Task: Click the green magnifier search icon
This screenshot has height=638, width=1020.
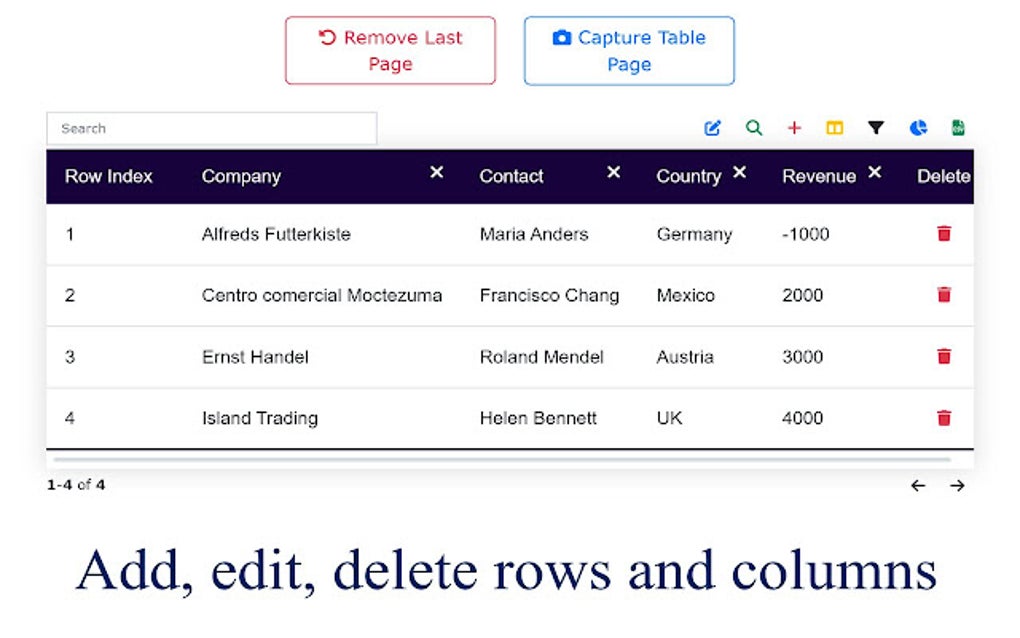Action: tap(754, 128)
